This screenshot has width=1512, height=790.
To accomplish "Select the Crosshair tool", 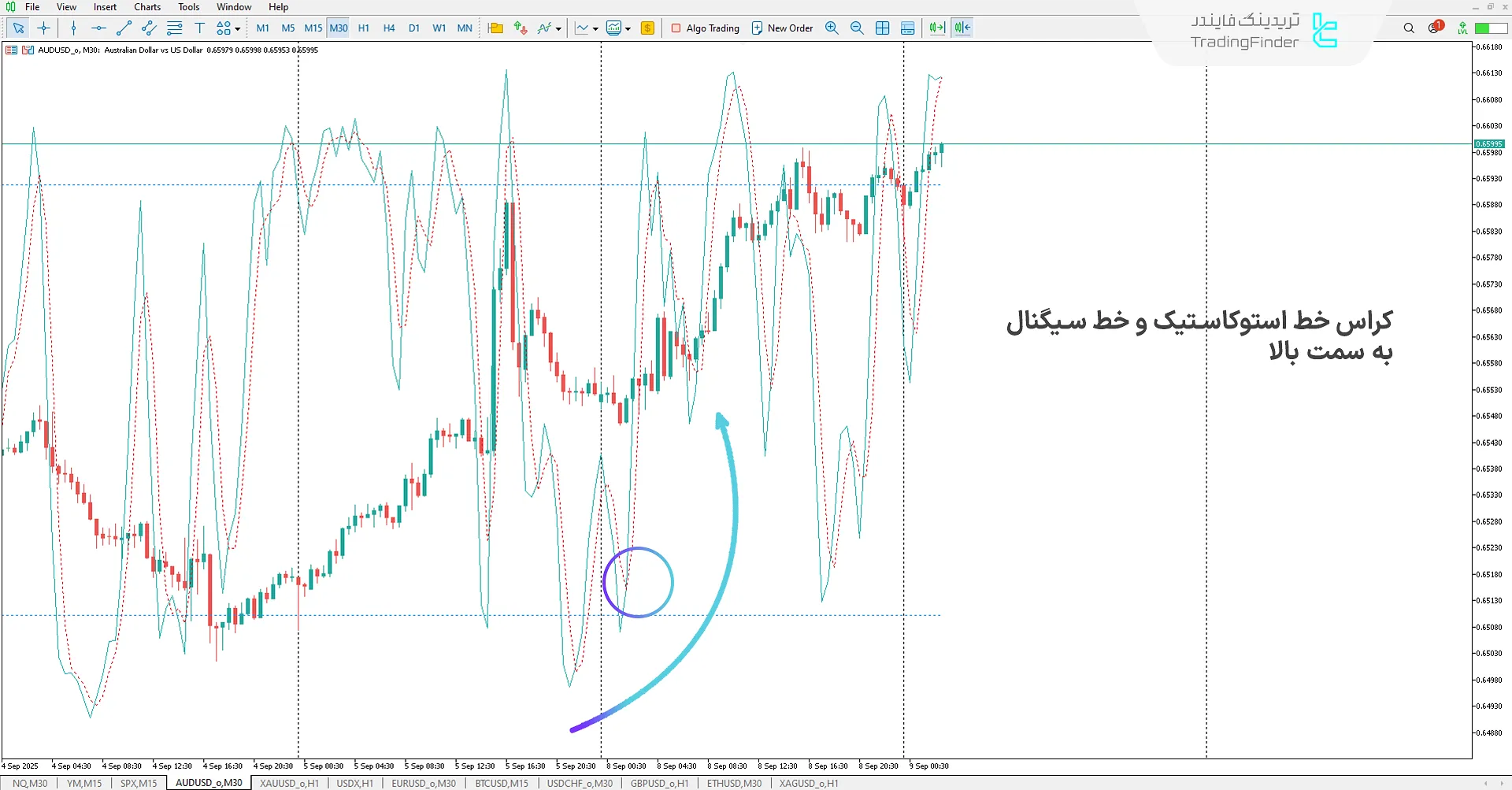I will (x=43, y=28).
